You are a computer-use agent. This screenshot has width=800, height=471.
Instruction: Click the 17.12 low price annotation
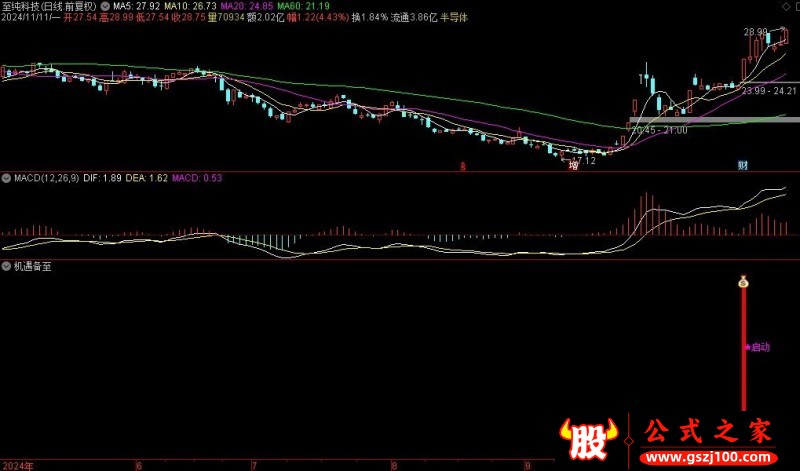(584, 161)
